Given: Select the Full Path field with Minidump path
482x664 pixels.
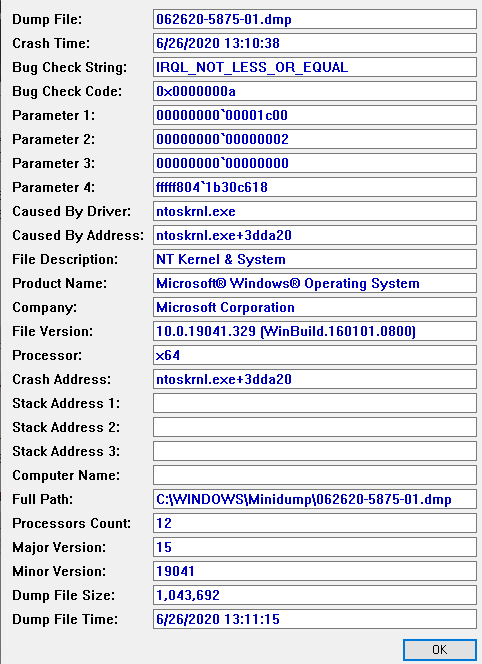Looking at the screenshot, I should [315, 499].
